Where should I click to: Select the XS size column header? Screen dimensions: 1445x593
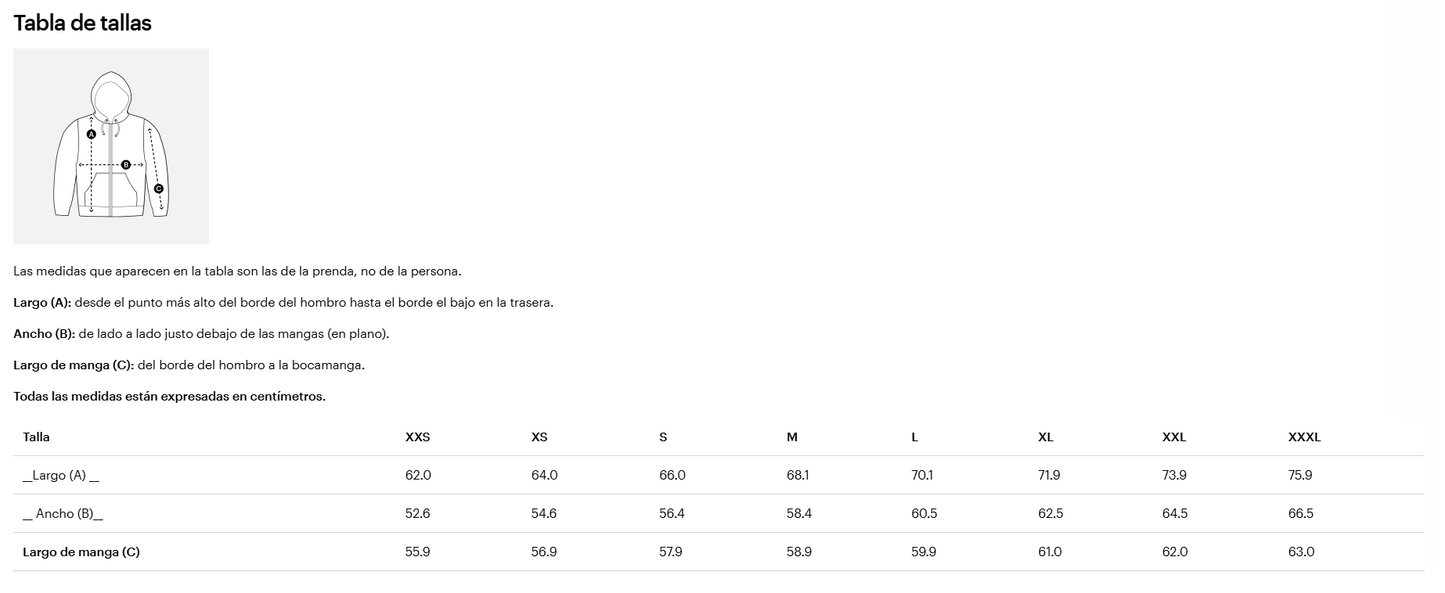coord(539,437)
